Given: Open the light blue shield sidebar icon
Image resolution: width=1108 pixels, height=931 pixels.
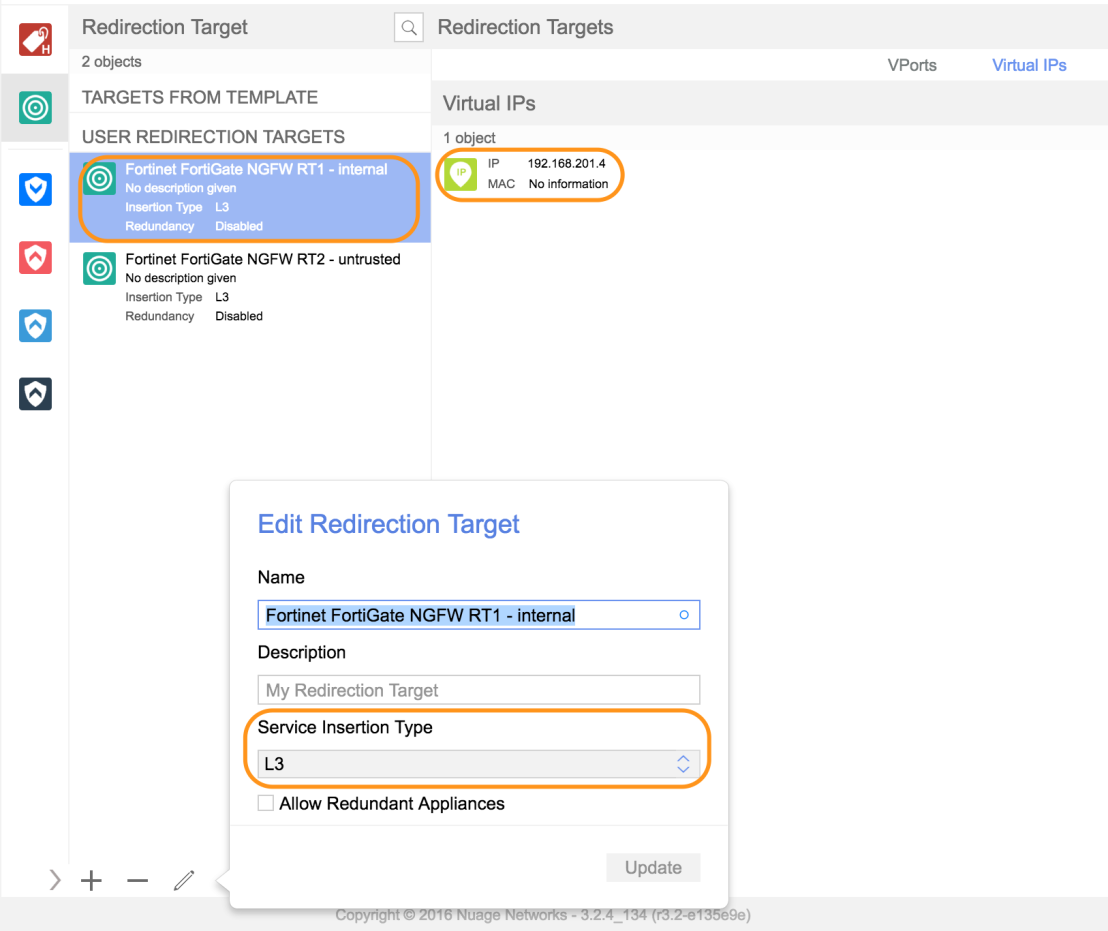Looking at the screenshot, I should (35, 326).
